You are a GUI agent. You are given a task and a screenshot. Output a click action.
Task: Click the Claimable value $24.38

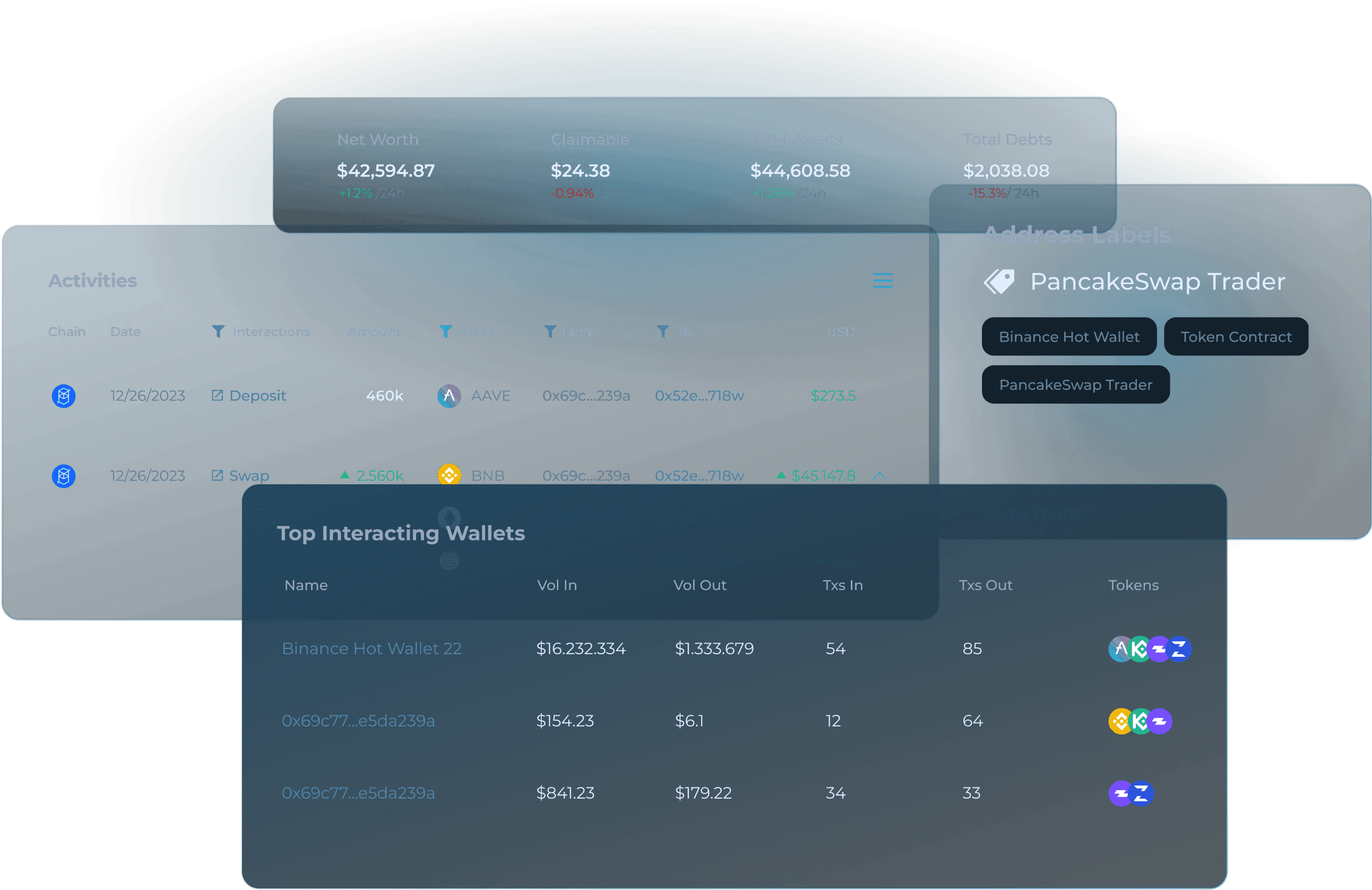(x=580, y=171)
